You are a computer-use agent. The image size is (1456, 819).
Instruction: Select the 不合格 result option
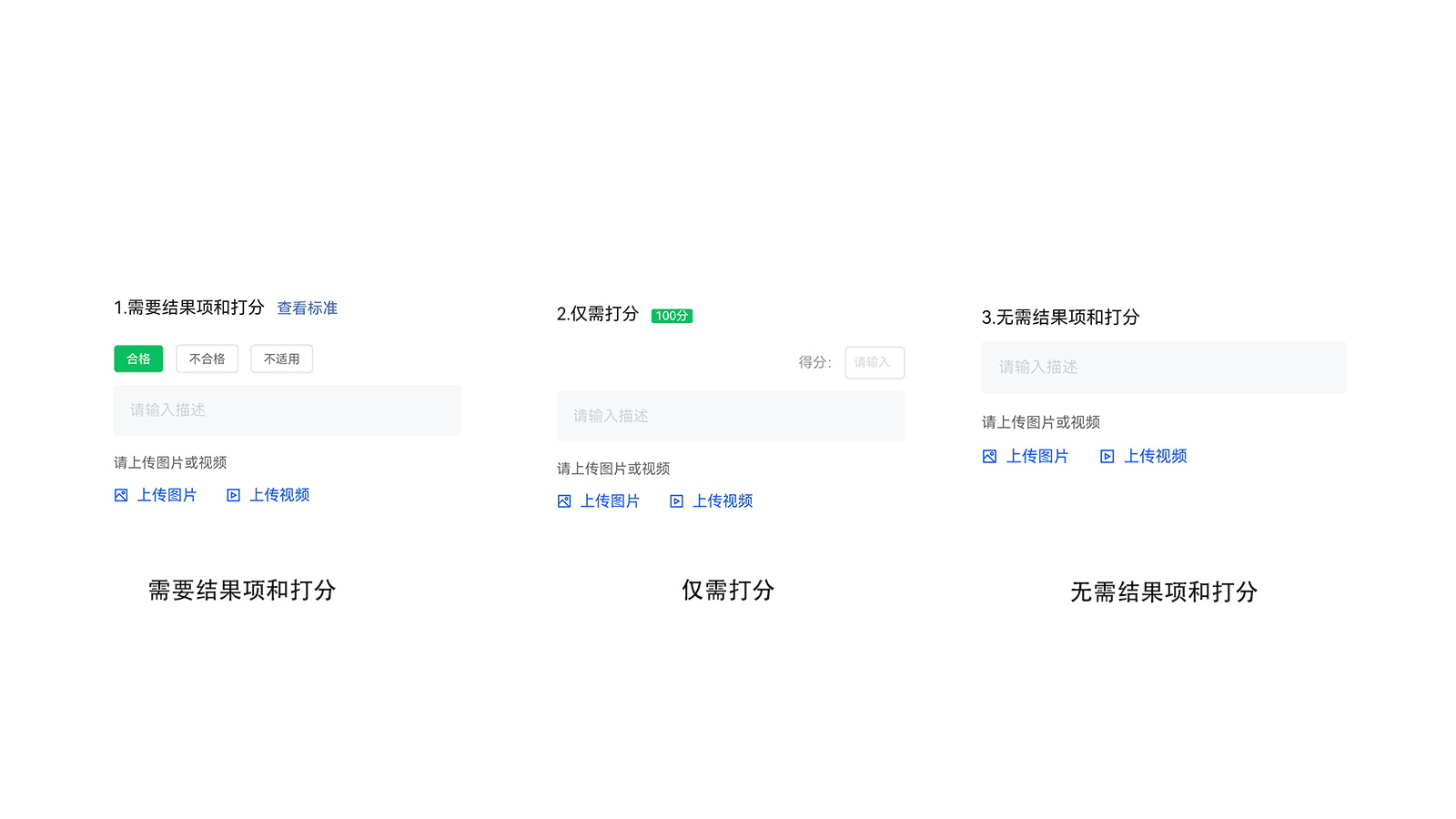[207, 359]
